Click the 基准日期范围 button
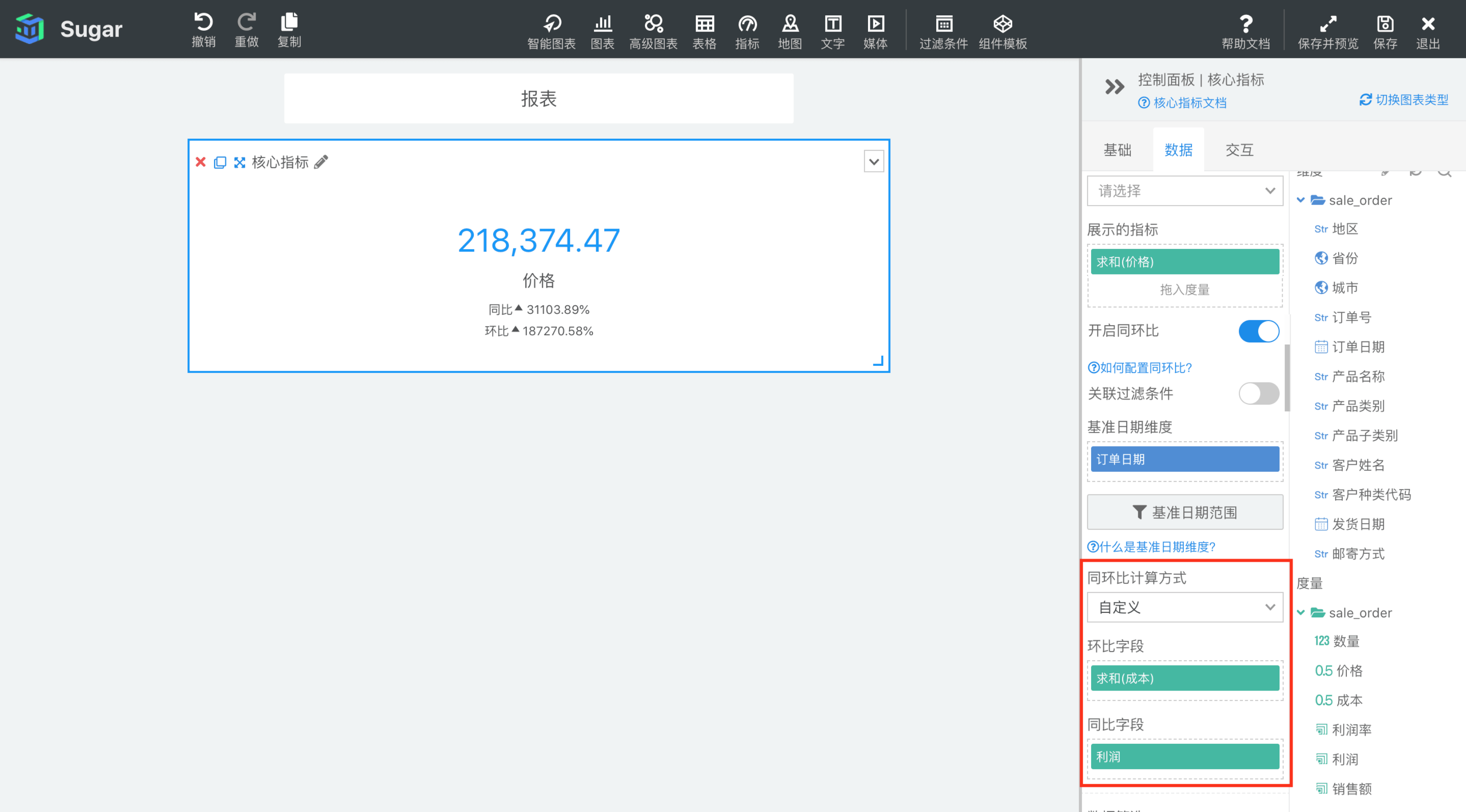1466x812 pixels. click(x=1185, y=512)
